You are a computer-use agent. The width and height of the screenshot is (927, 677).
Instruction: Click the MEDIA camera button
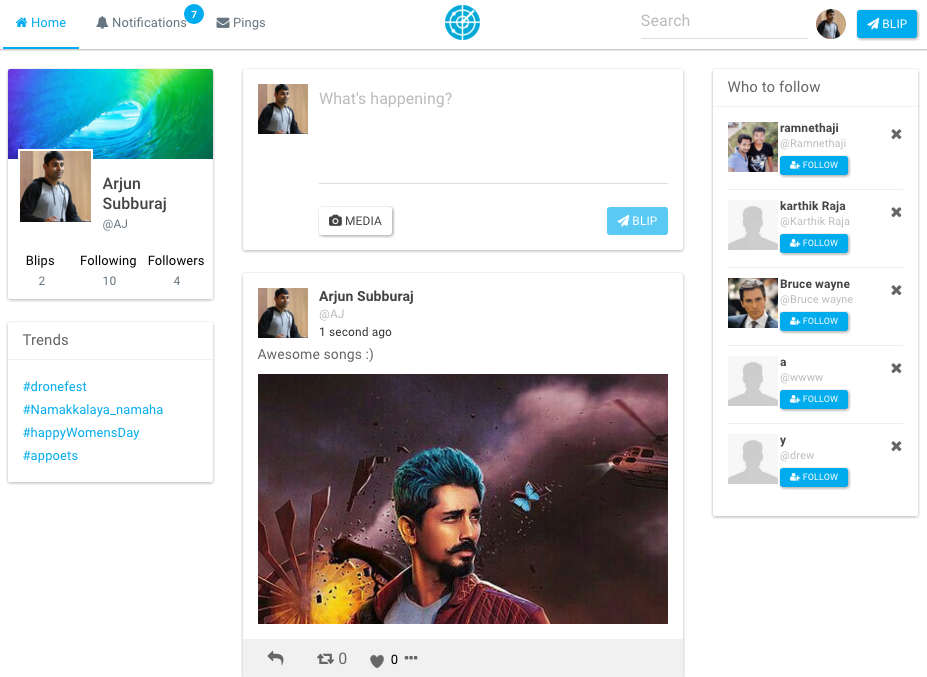(x=355, y=221)
